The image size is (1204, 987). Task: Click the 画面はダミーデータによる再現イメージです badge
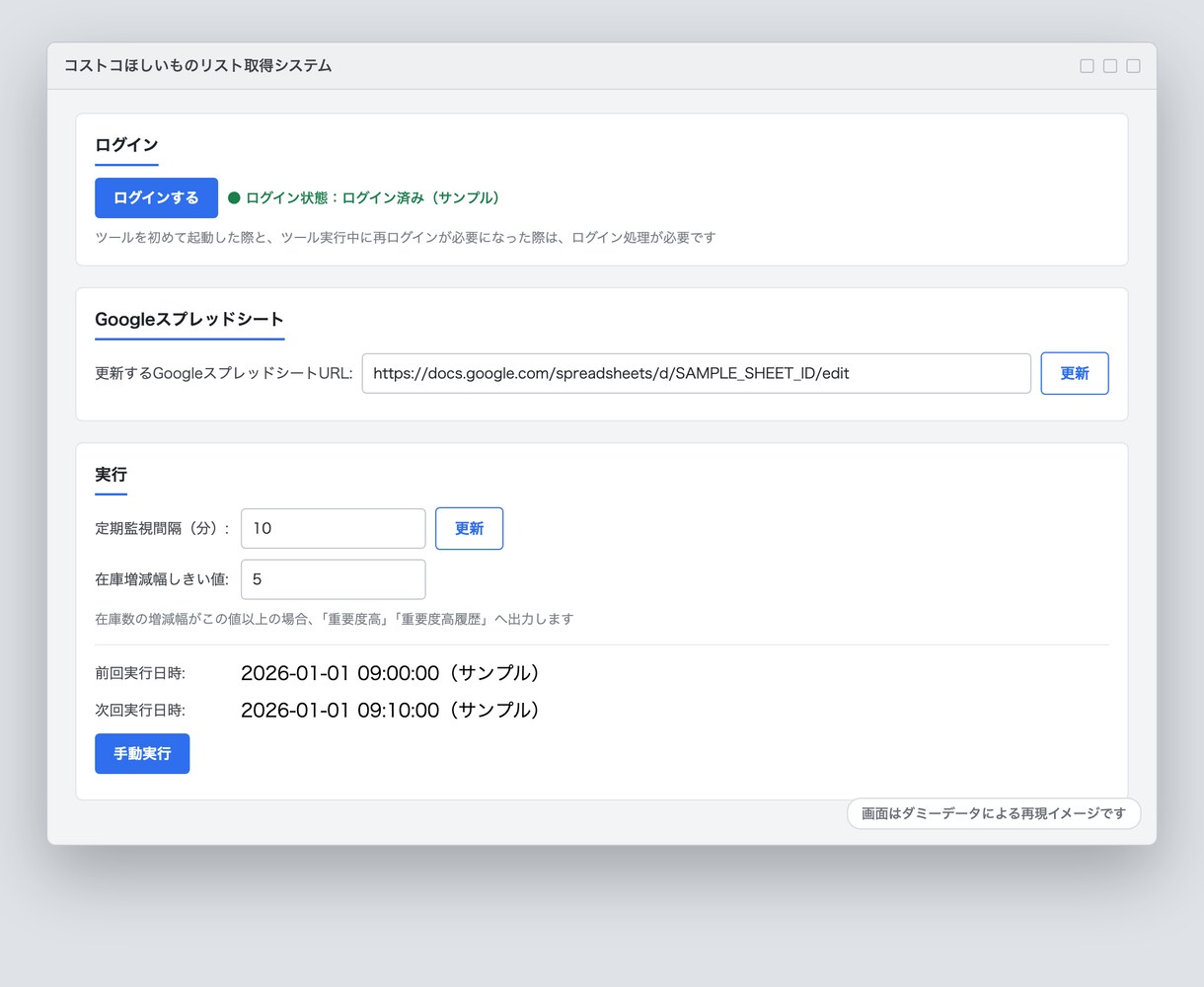pyautogui.click(x=994, y=814)
